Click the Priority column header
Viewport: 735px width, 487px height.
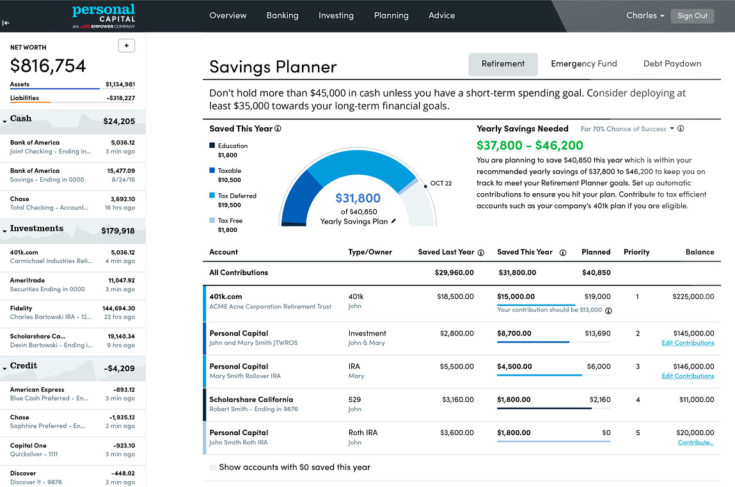(x=637, y=252)
